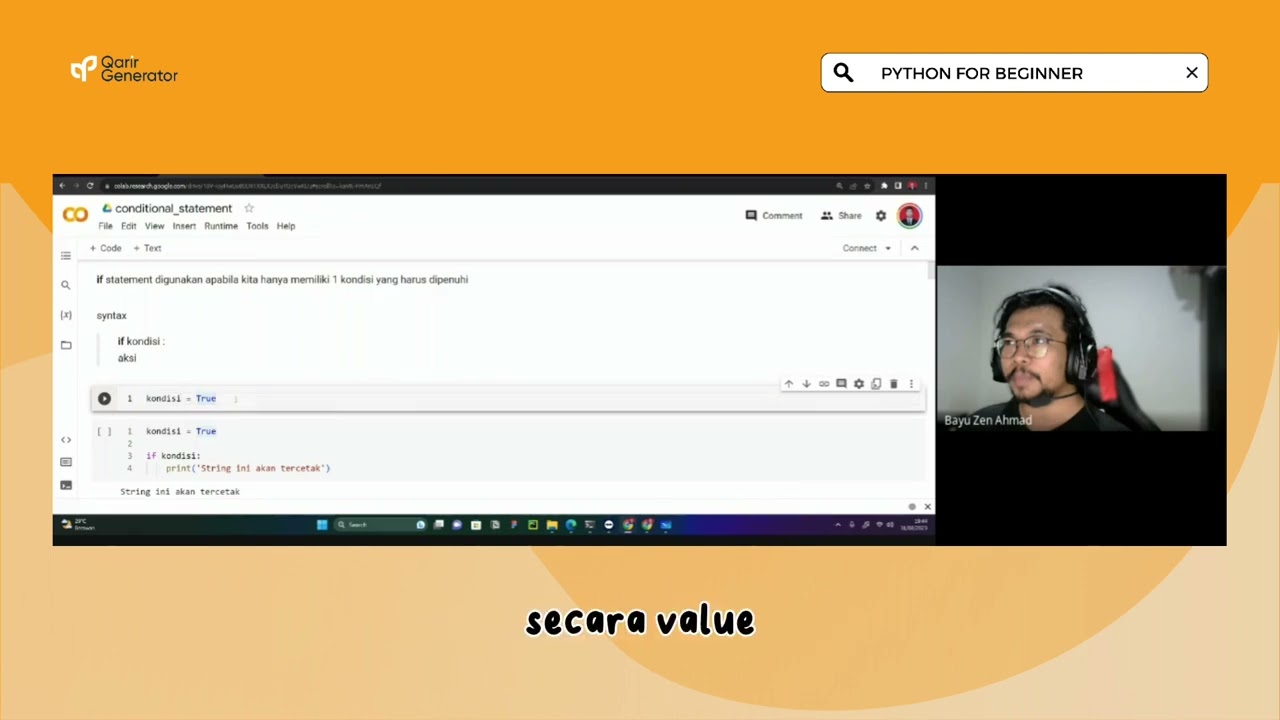Close the bottom status bar X
1280x720 pixels.
(x=927, y=507)
